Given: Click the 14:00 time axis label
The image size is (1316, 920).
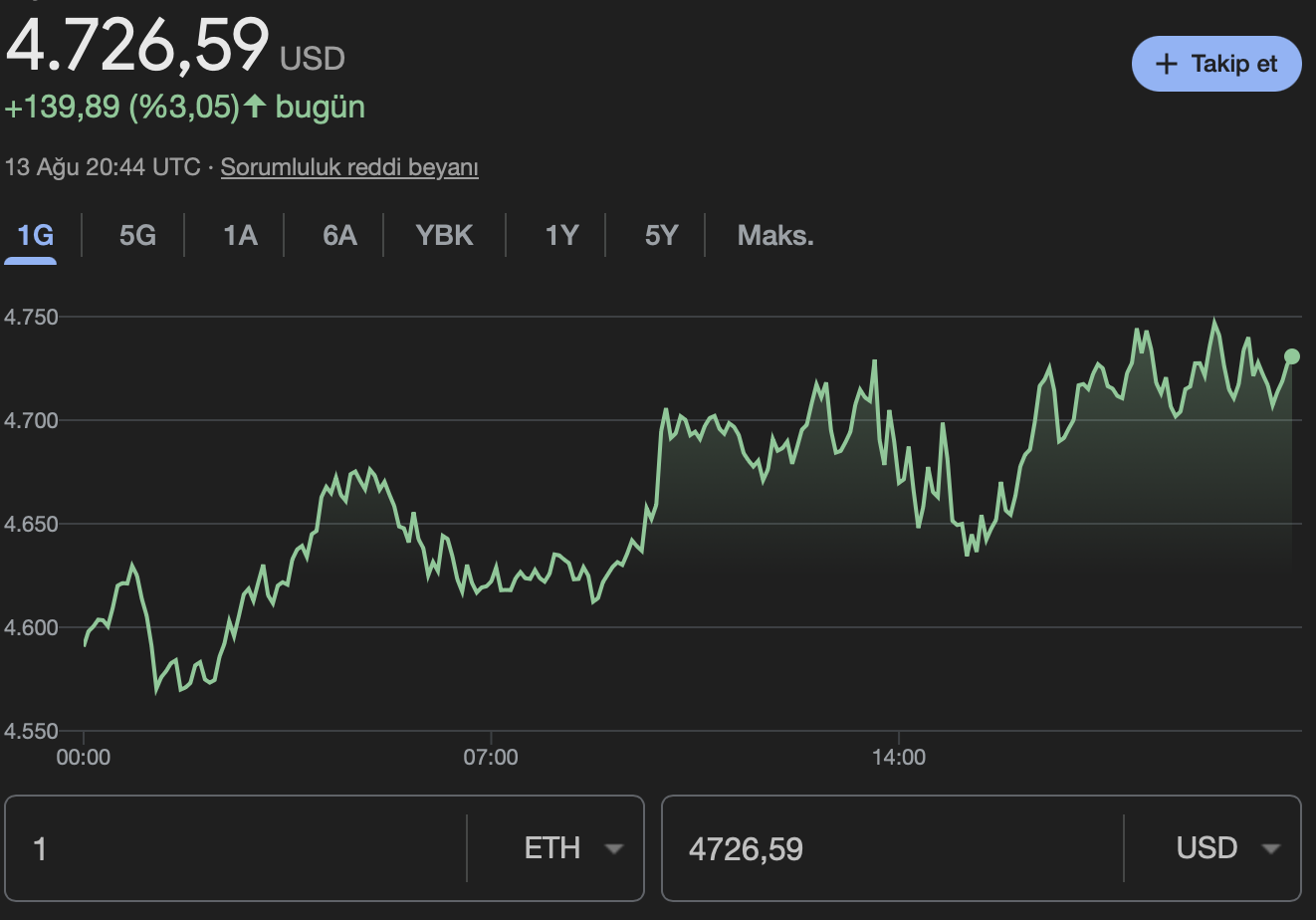Looking at the screenshot, I should tap(899, 758).
